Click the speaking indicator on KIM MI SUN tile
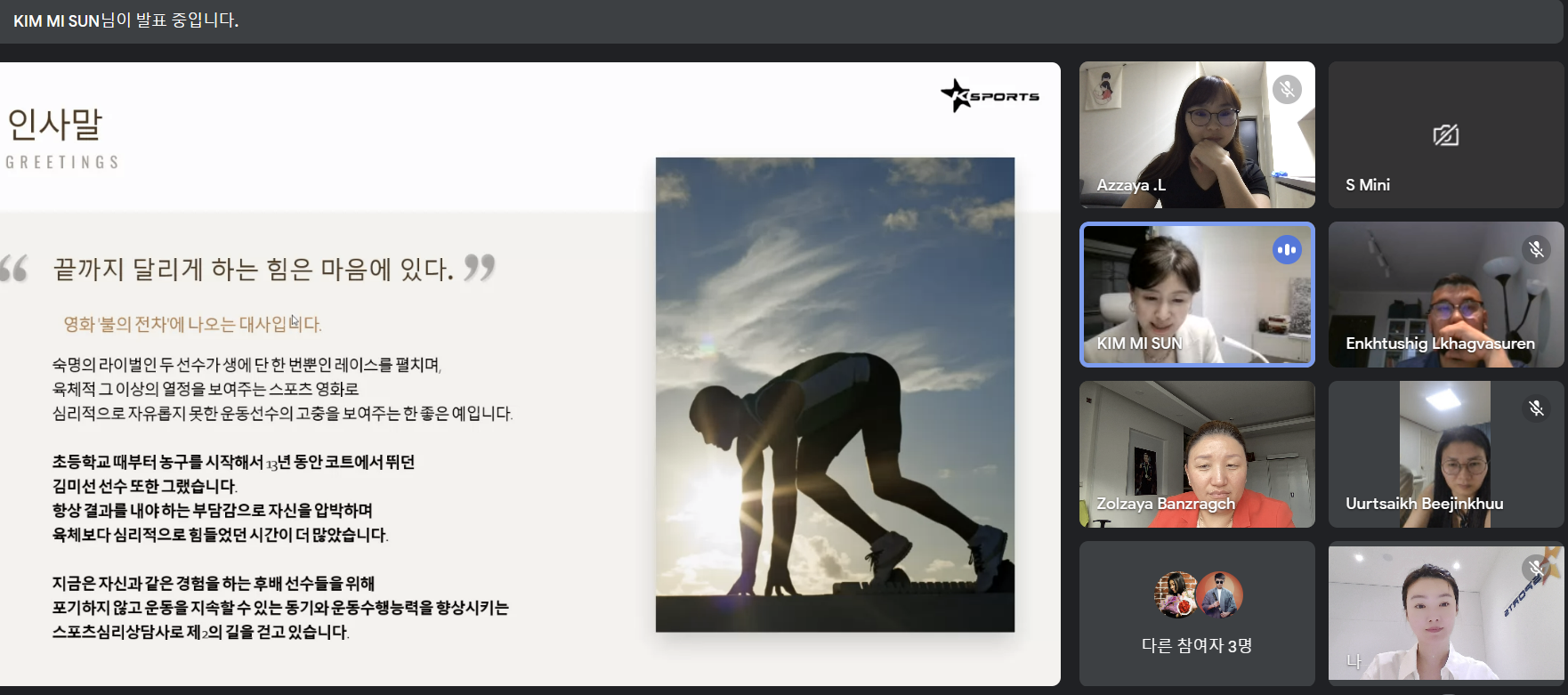Image resolution: width=1568 pixels, height=695 pixels. pos(1287,250)
